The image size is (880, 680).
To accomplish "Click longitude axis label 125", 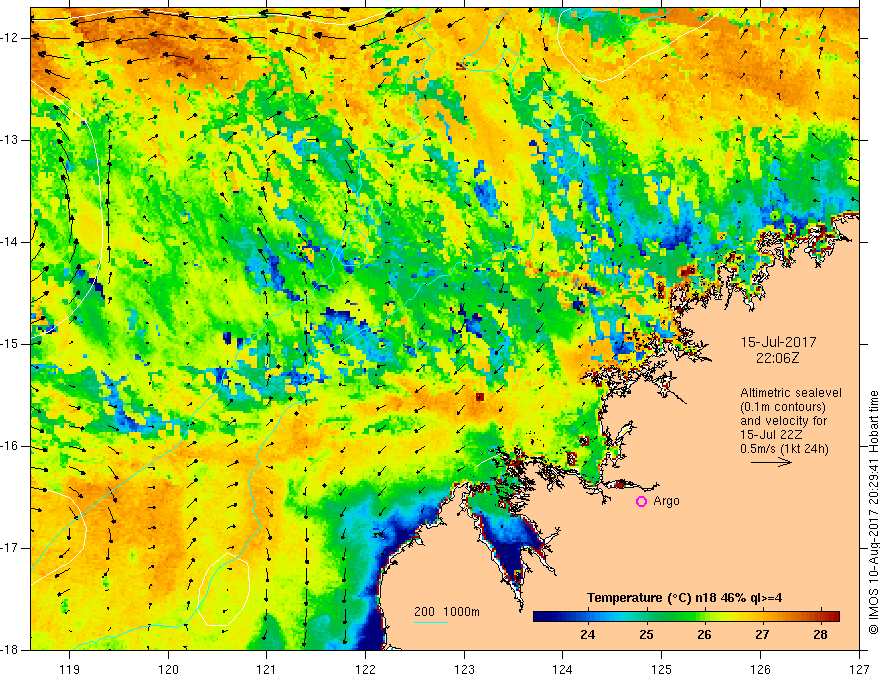I will (662, 669).
